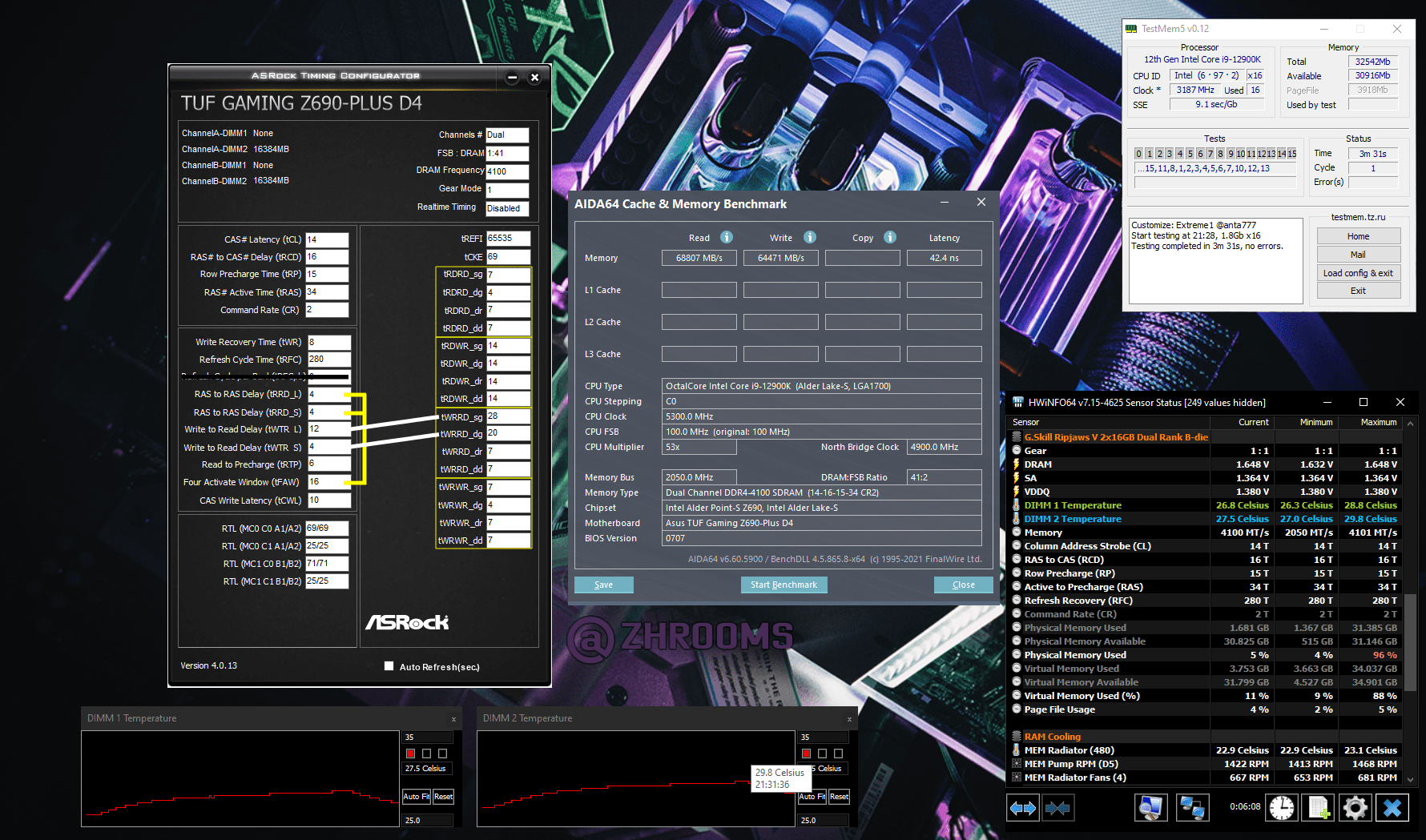Click the tWRRD_sg field showing 28
The width and height of the screenshot is (1426, 840).
[x=508, y=416]
